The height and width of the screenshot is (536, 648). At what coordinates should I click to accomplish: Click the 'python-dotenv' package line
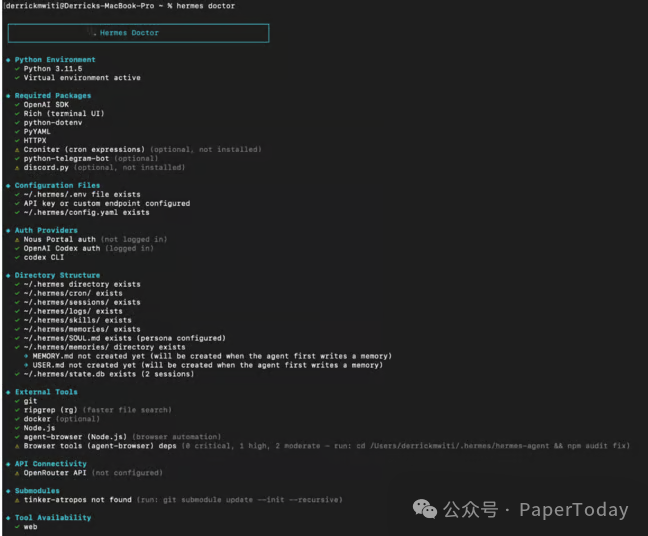(x=53, y=123)
